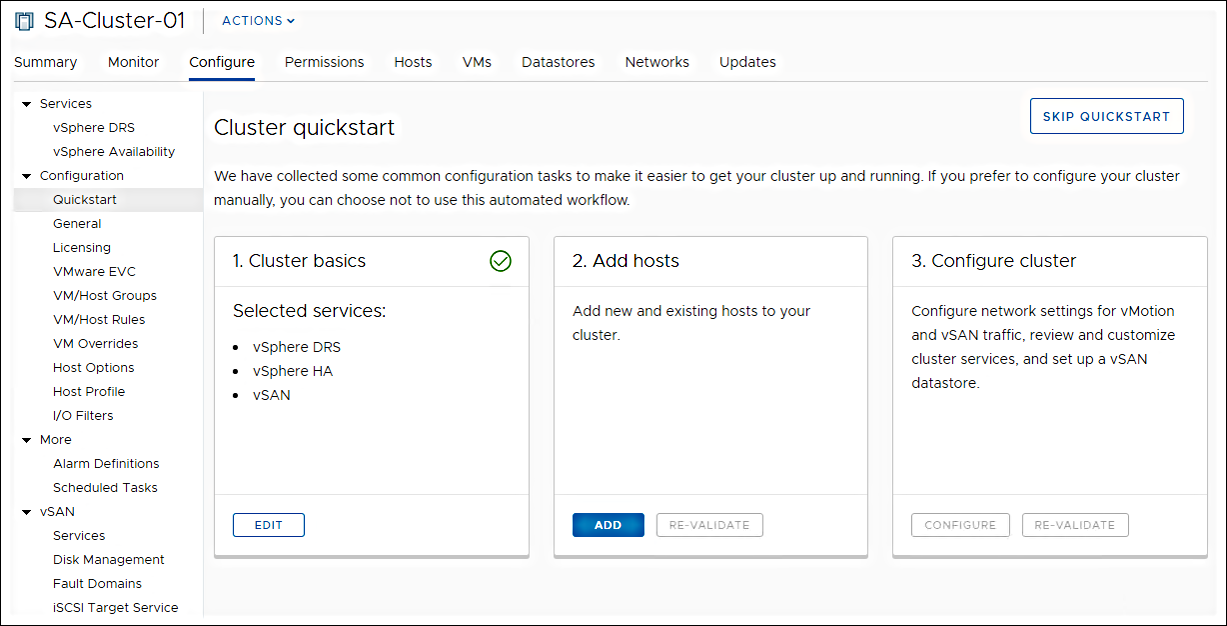Go to the Hosts tab
The width and height of the screenshot is (1227, 626).
pos(413,62)
